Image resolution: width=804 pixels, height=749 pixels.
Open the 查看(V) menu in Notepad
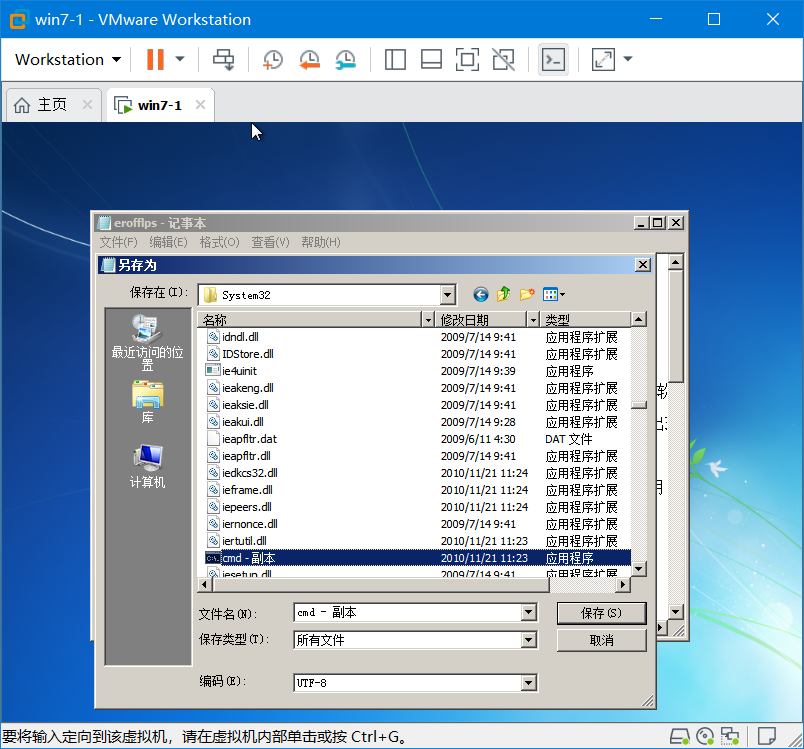click(270, 242)
